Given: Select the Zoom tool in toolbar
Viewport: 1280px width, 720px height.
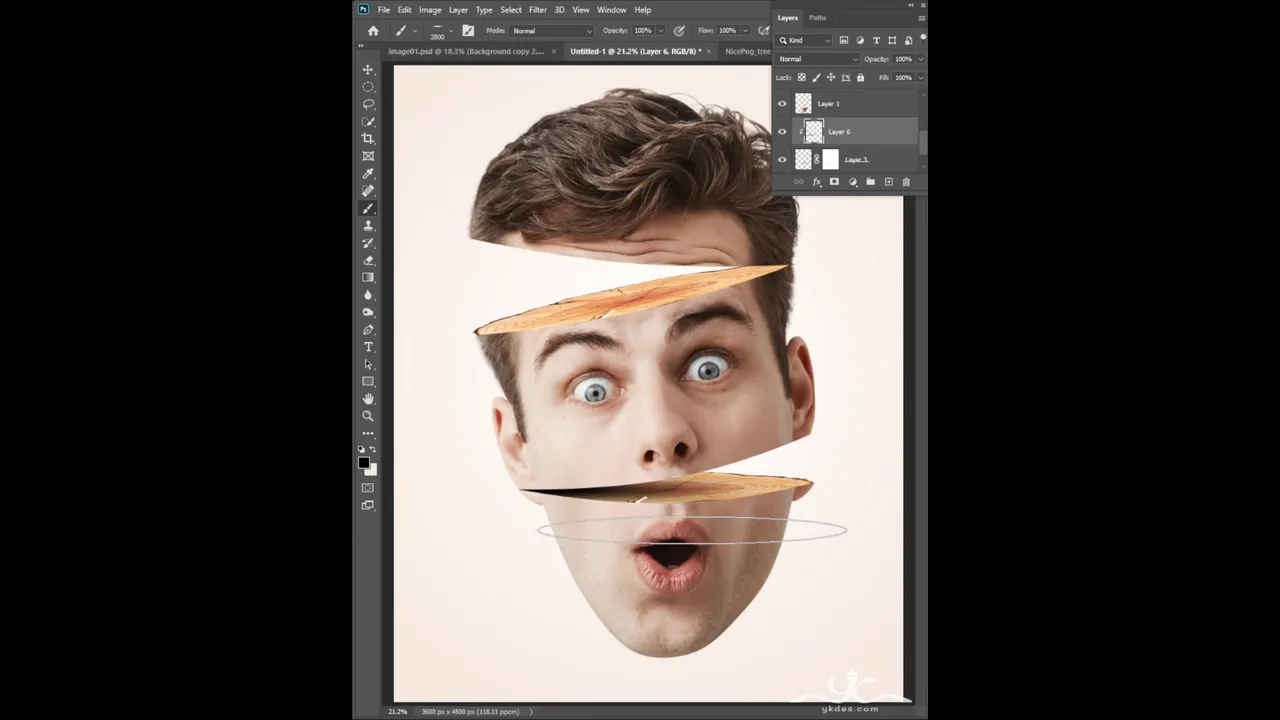Looking at the screenshot, I should (368, 416).
